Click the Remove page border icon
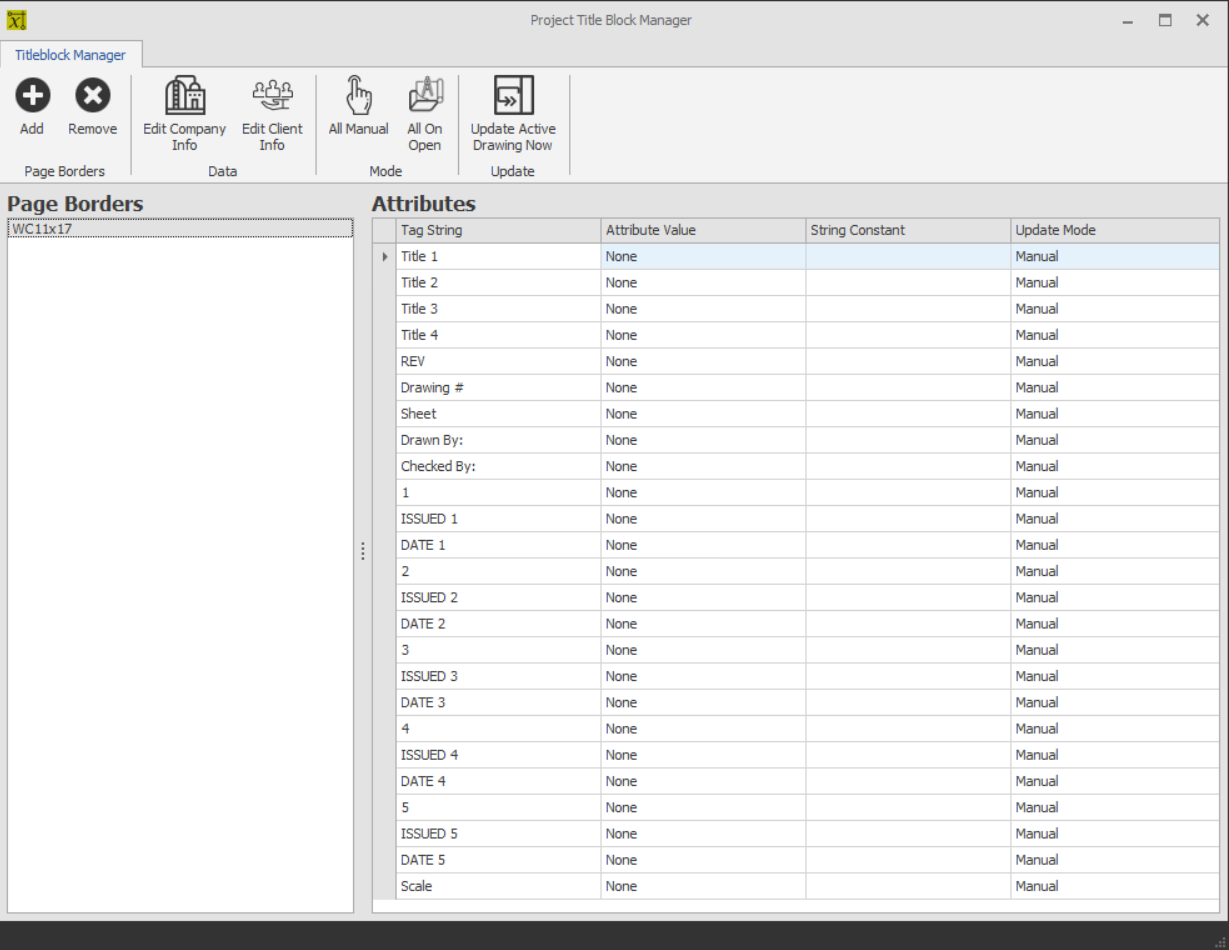The height and width of the screenshot is (950, 1229). pyautogui.click(x=93, y=96)
